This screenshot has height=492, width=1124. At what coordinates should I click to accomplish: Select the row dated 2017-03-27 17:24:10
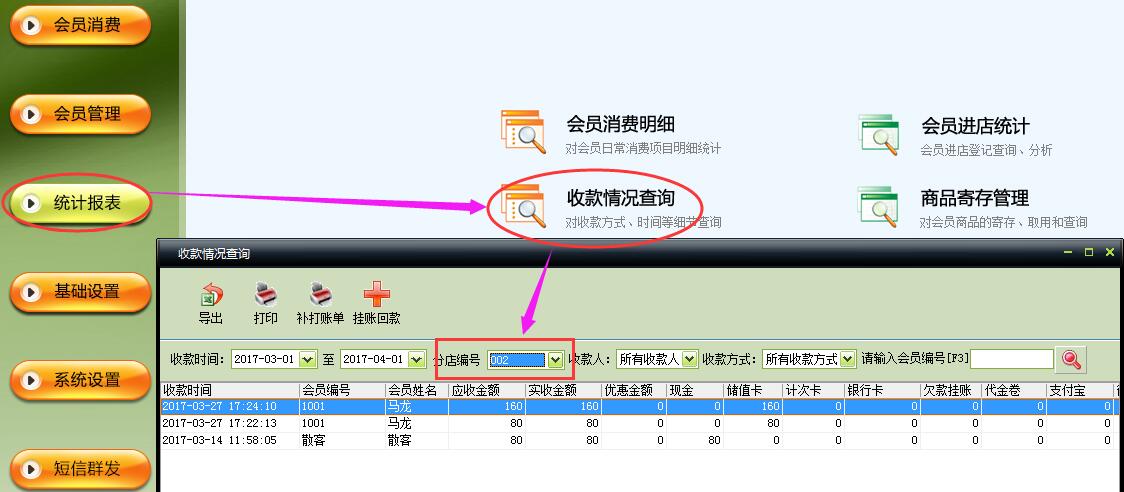(639, 407)
